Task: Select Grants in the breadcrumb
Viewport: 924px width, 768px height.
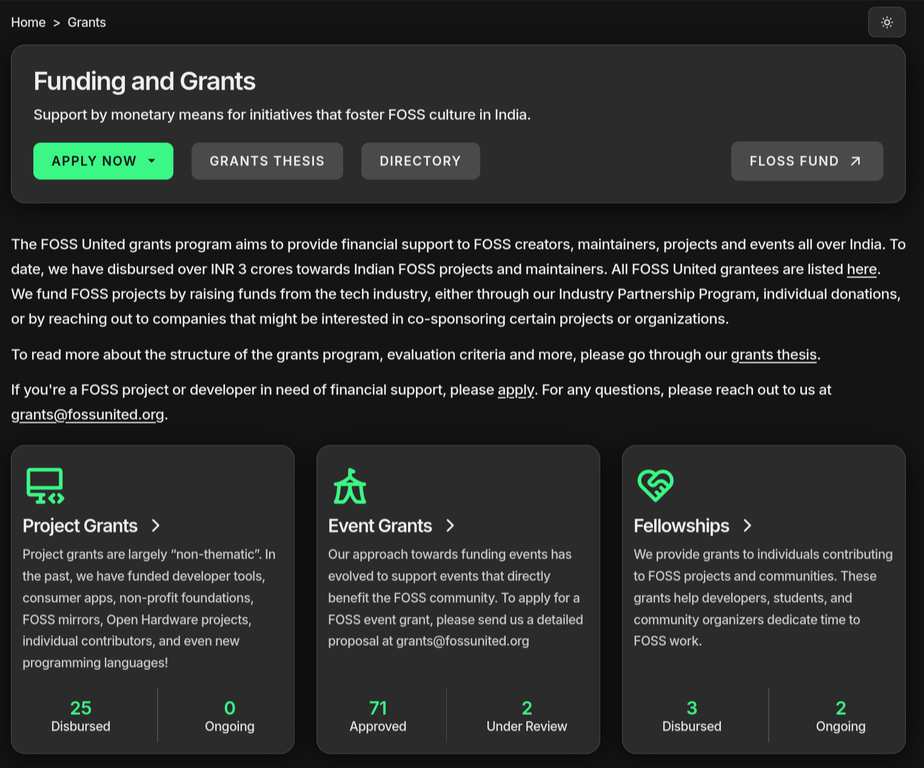Action: [x=86, y=21]
